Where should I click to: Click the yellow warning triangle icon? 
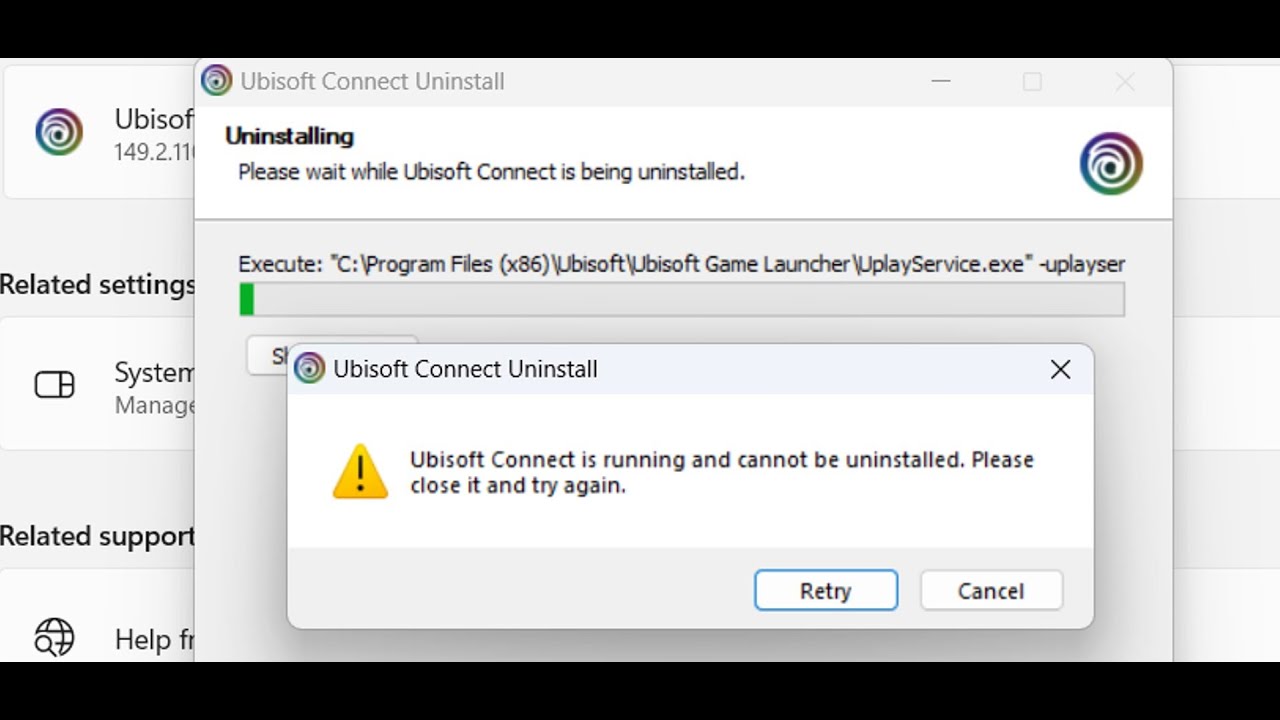[x=360, y=472]
